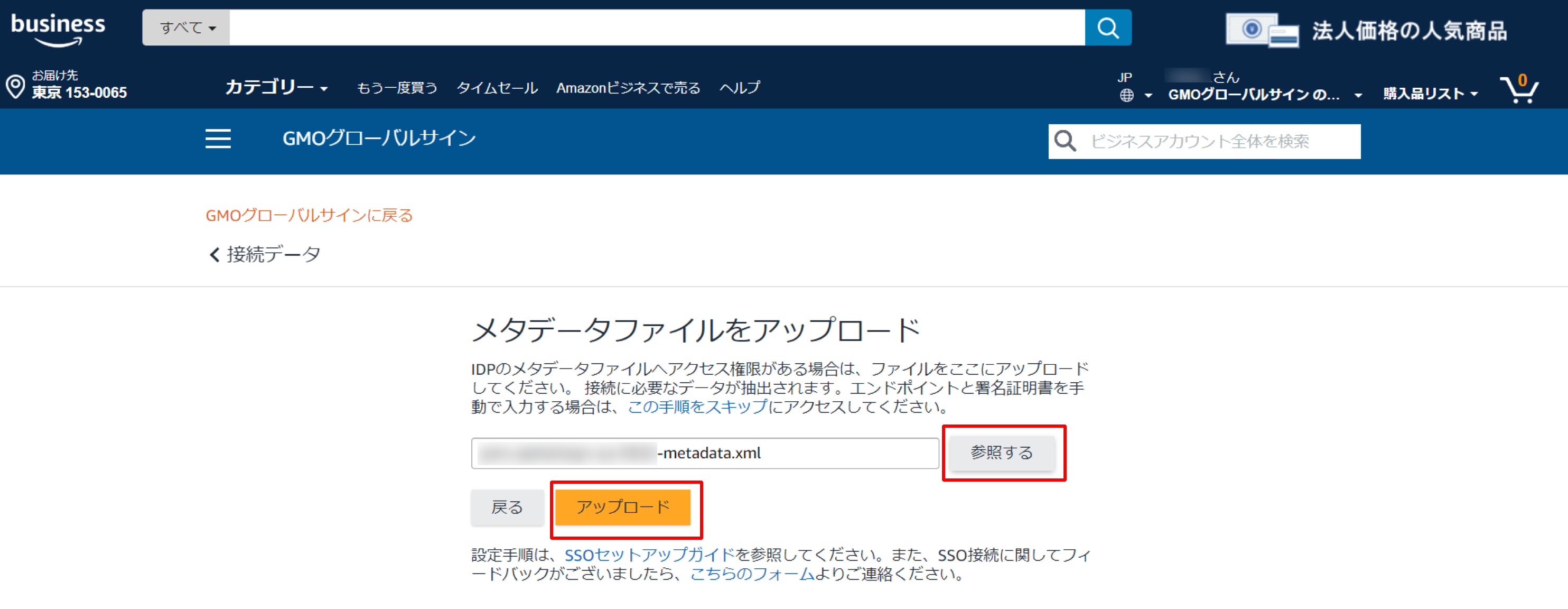Open Amazonビジネスで売る link
Screen dimensions: 1568x609
coord(628,88)
